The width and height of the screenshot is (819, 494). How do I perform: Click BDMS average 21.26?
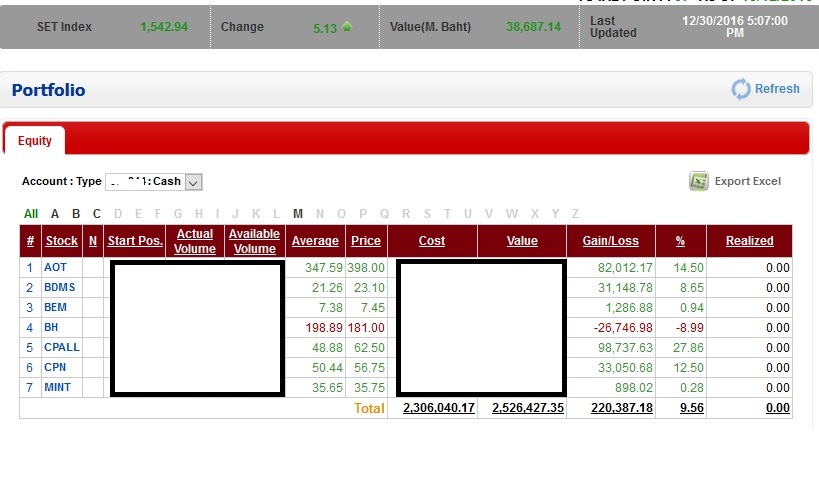[x=327, y=288]
